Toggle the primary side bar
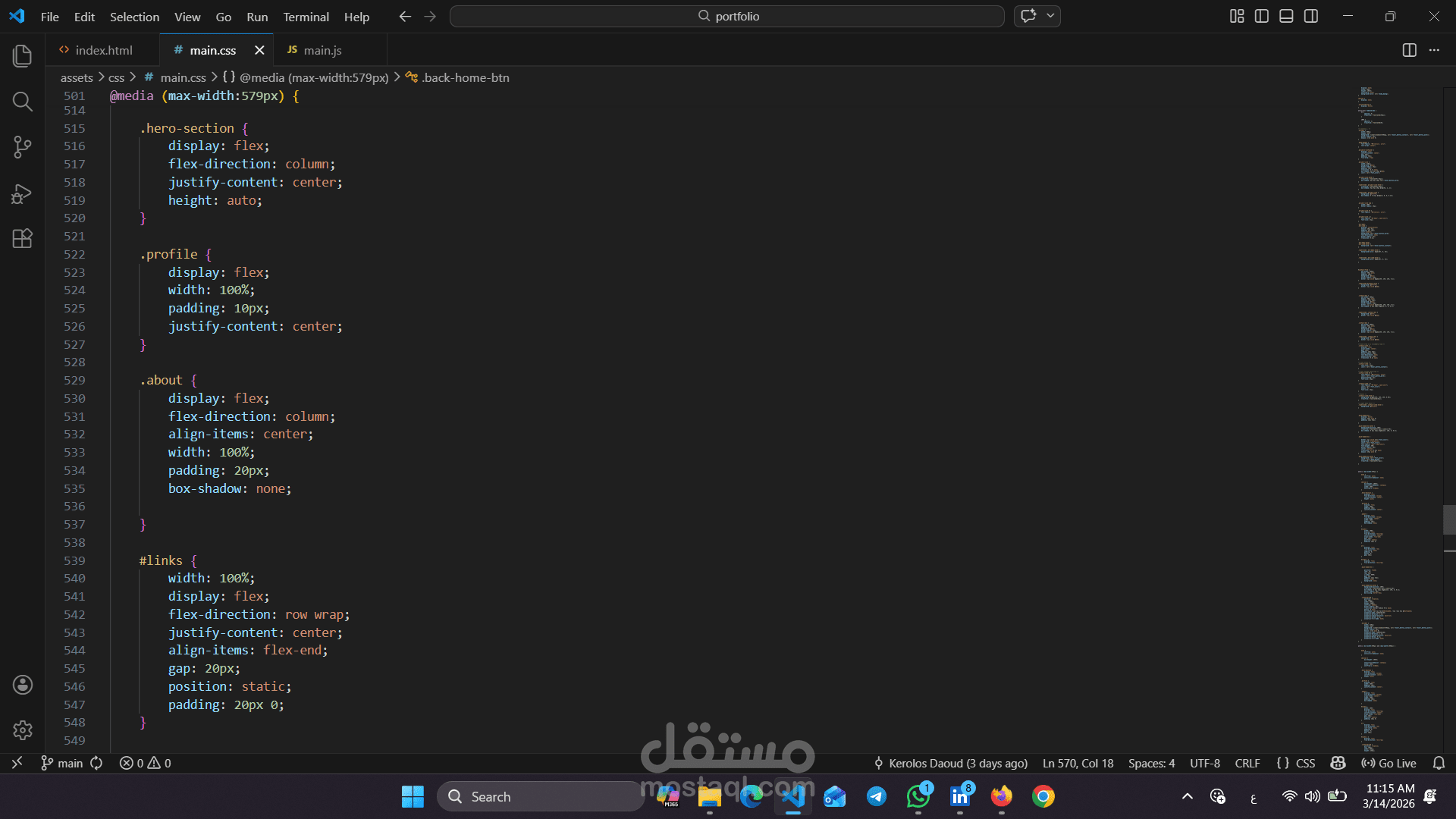Screen dimensions: 1456x819 1262,16
